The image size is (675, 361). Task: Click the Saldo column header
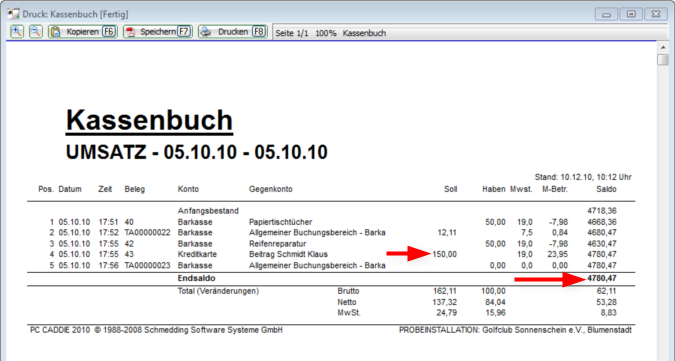pyautogui.click(x=606, y=189)
